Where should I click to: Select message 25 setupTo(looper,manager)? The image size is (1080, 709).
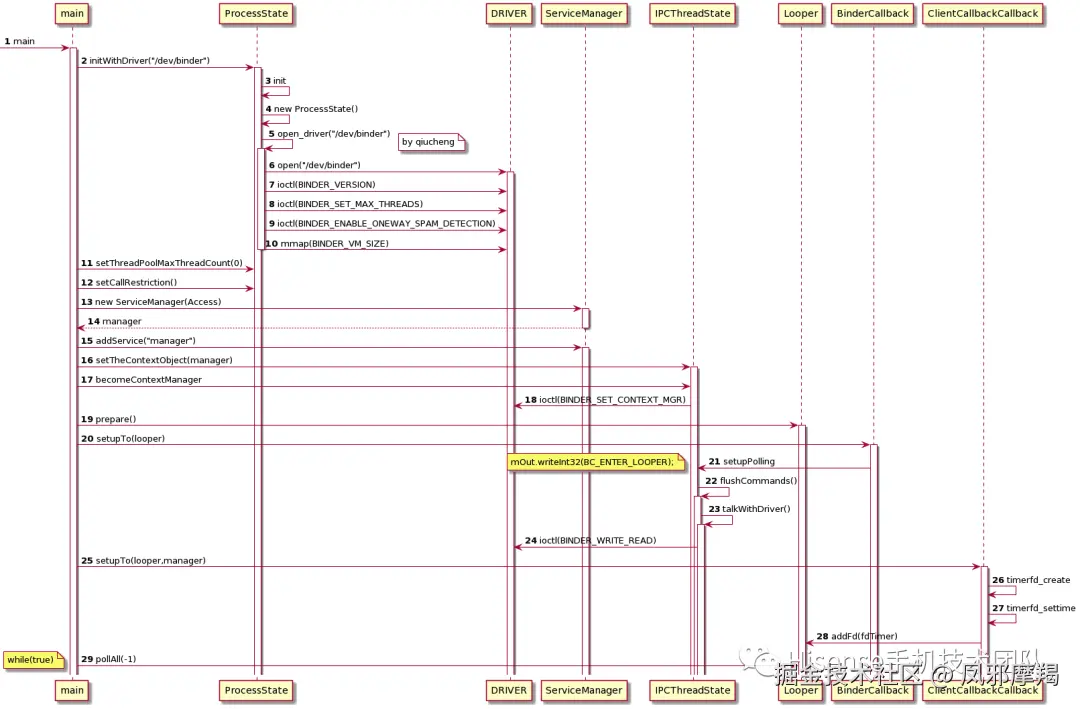(143, 561)
